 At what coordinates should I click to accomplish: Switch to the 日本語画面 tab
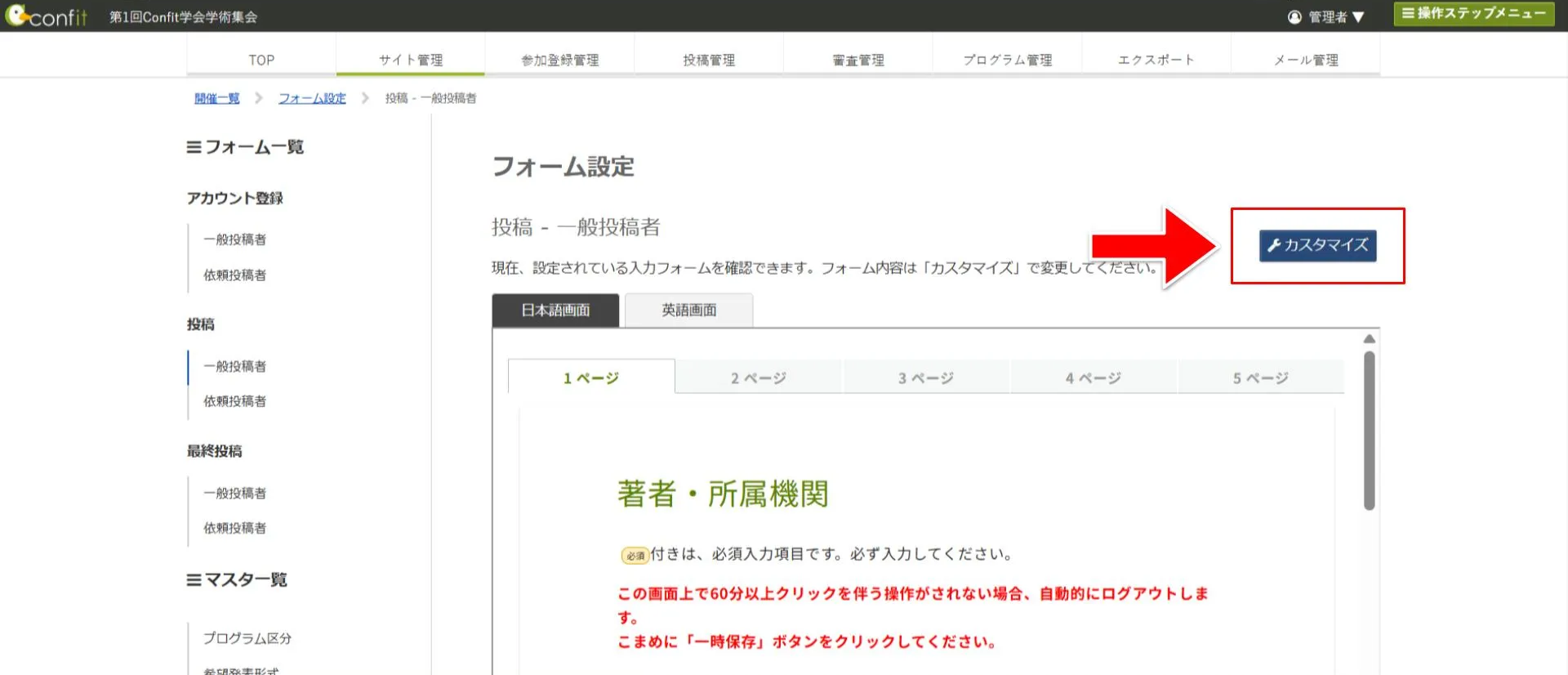coord(555,311)
